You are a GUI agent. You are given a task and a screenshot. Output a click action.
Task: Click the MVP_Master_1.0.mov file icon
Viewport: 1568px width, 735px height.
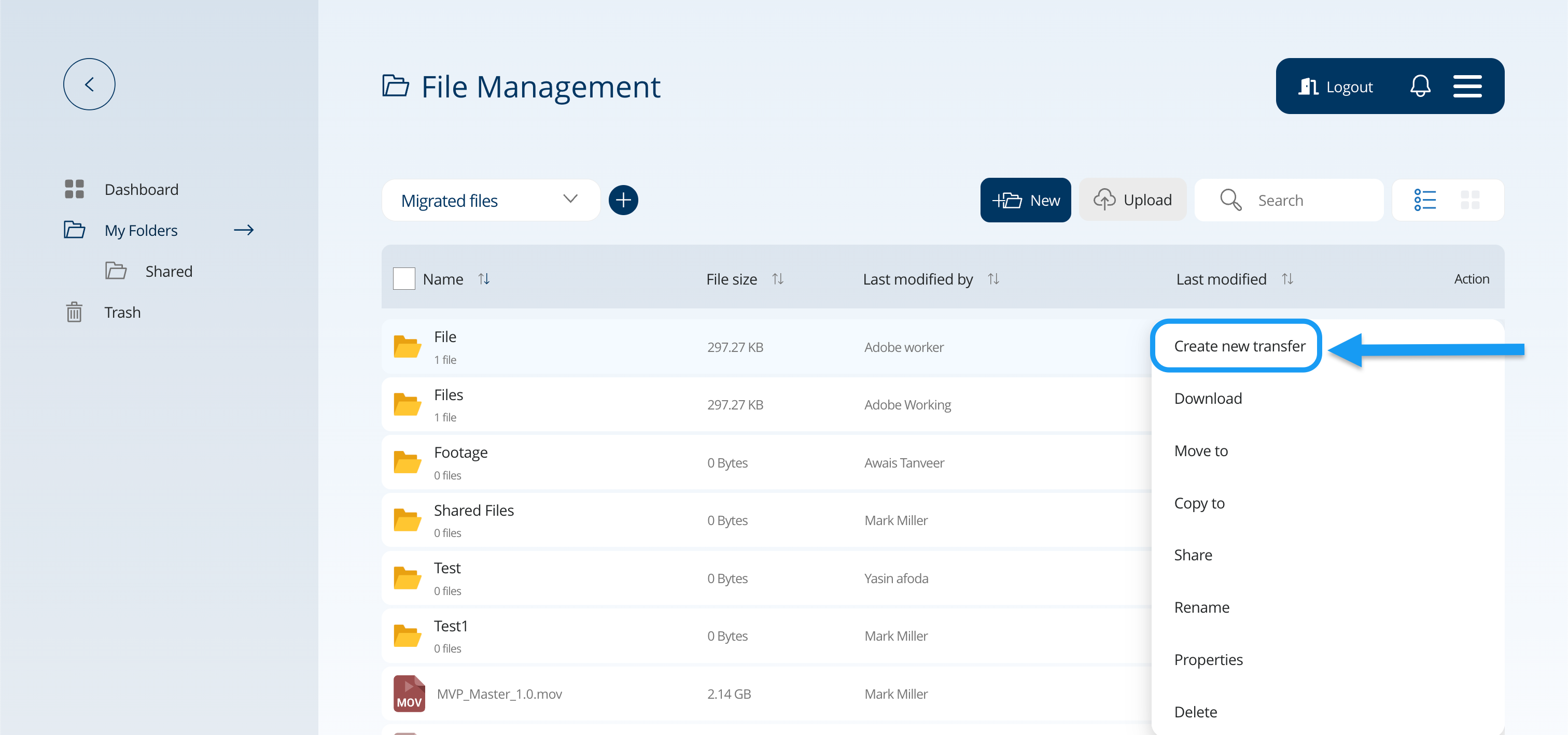tap(409, 694)
